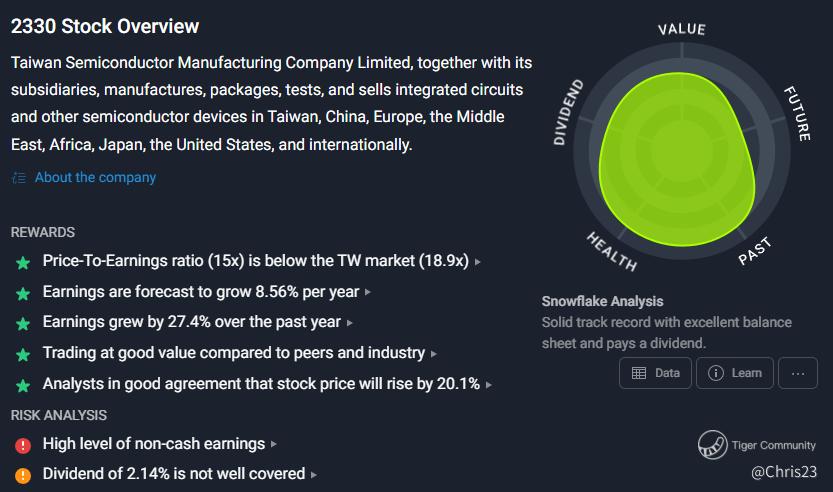This screenshot has width=833, height=492.
Task: Click red warning icon for non-cash earnings
Action: pyautogui.click(x=23, y=444)
